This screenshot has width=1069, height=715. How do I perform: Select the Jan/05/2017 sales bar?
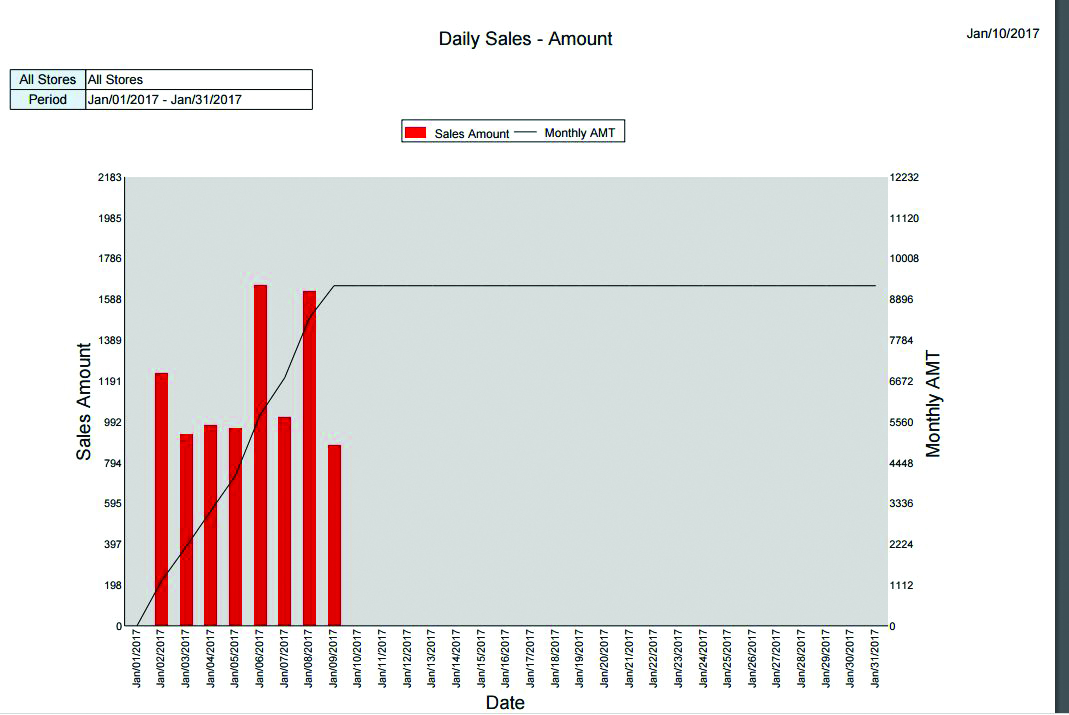click(x=235, y=526)
